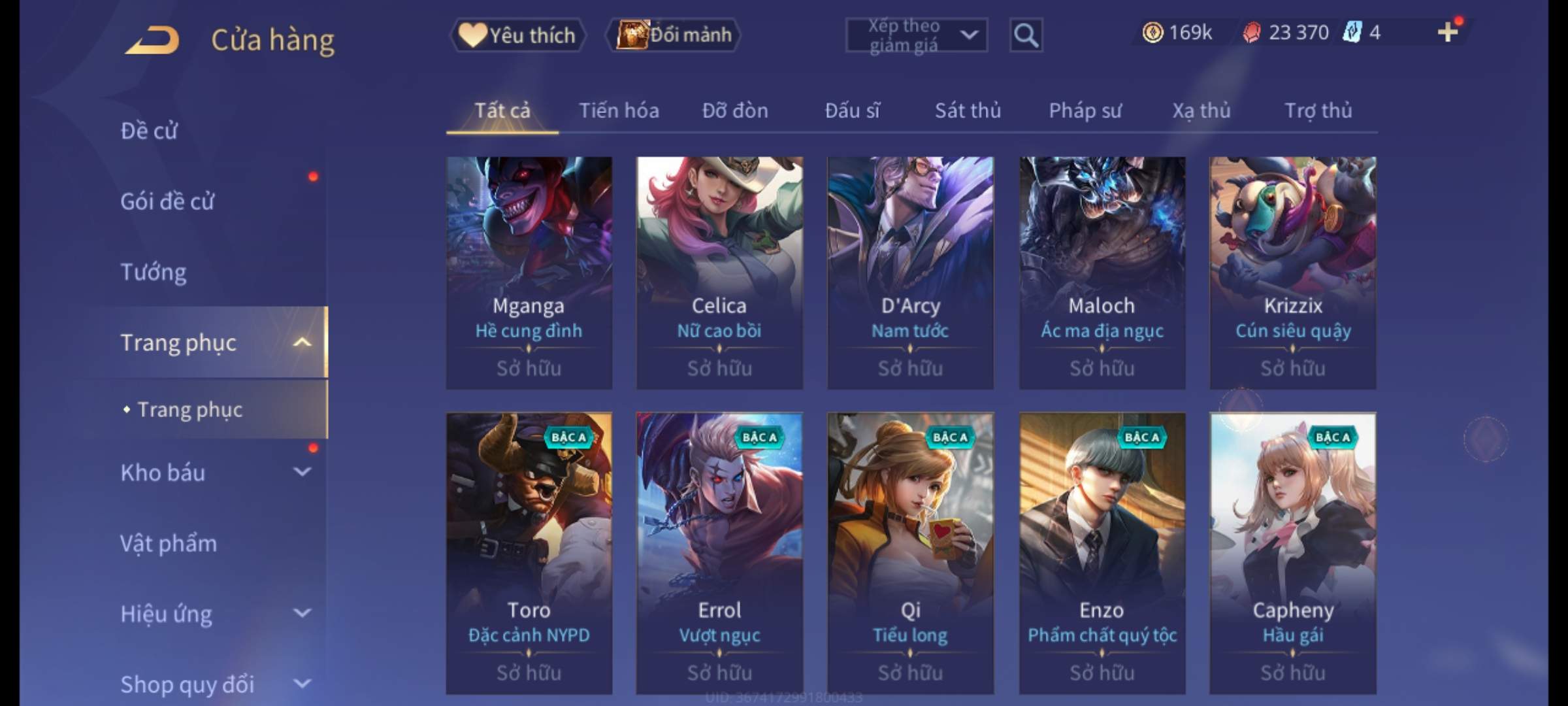Switch to the Pháp sư tab
This screenshot has width=1568, height=706.
pyautogui.click(x=1085, y=110)
